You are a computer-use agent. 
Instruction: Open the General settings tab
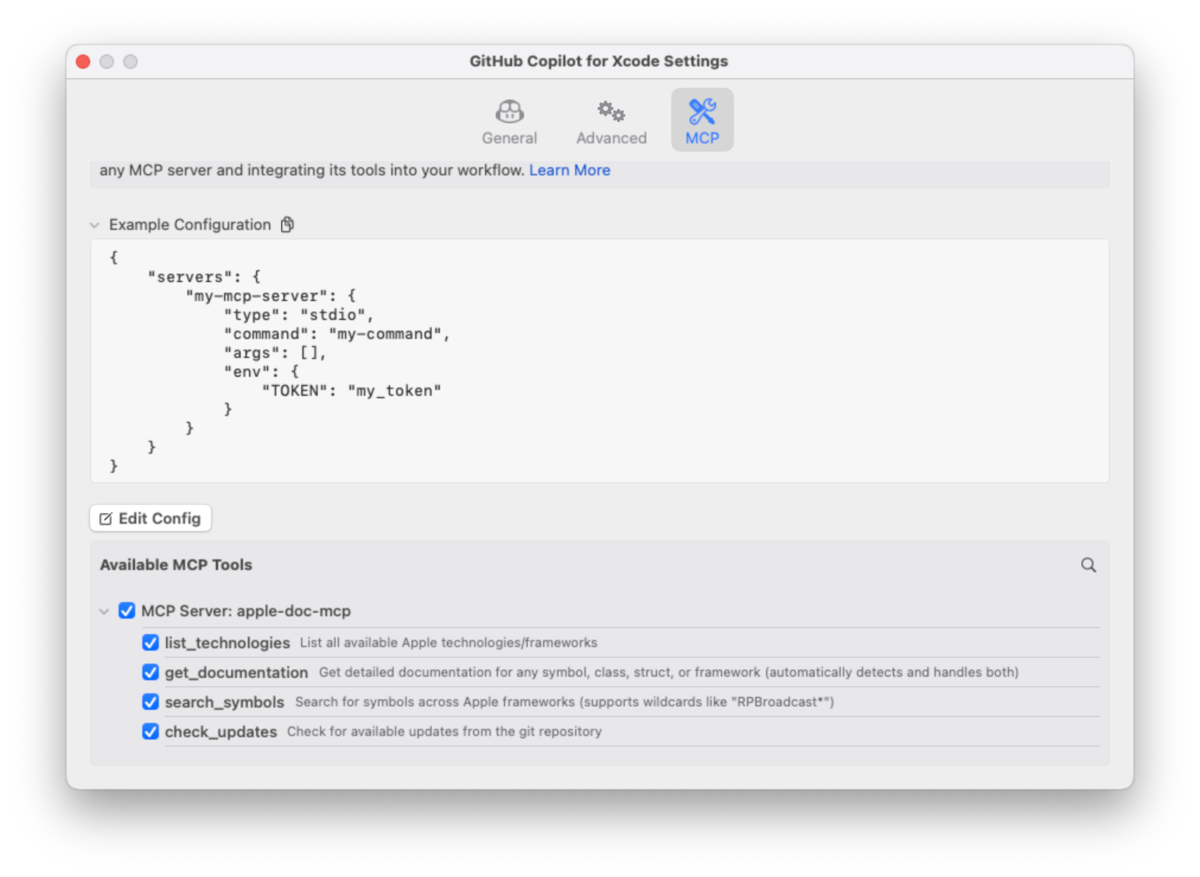tap(509, 120)
